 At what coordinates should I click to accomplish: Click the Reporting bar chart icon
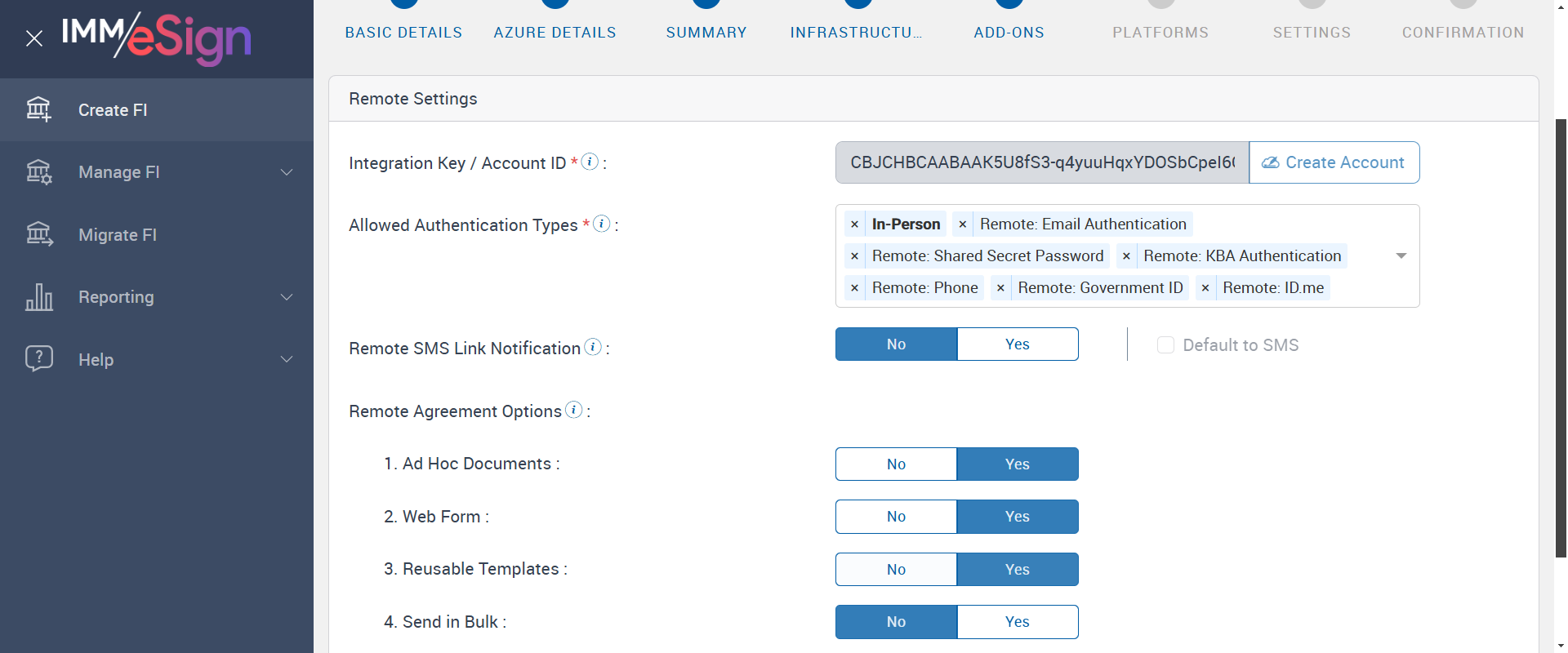38,297
